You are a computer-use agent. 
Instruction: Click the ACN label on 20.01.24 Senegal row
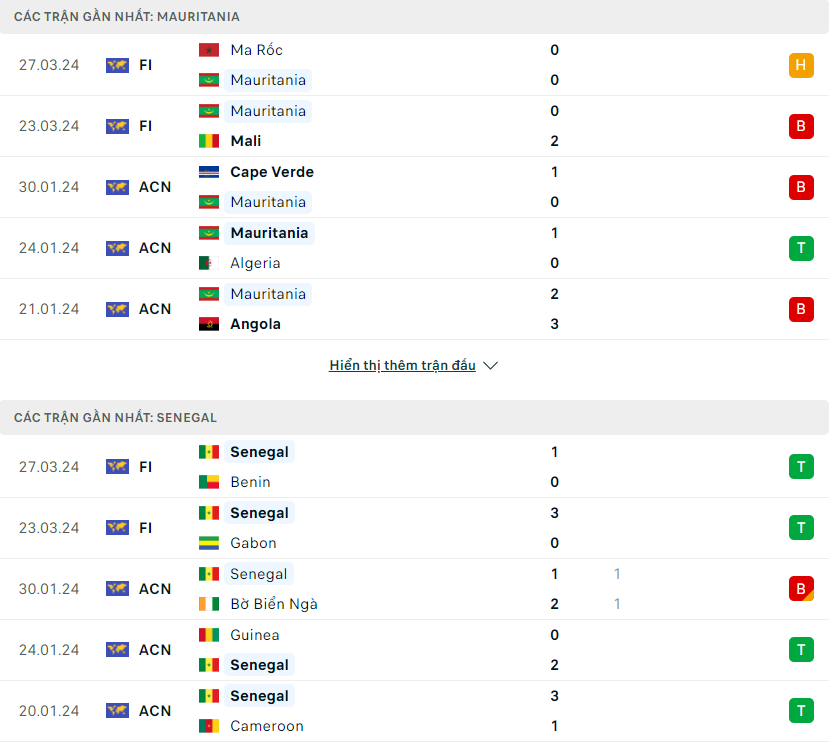coord(155,711)
